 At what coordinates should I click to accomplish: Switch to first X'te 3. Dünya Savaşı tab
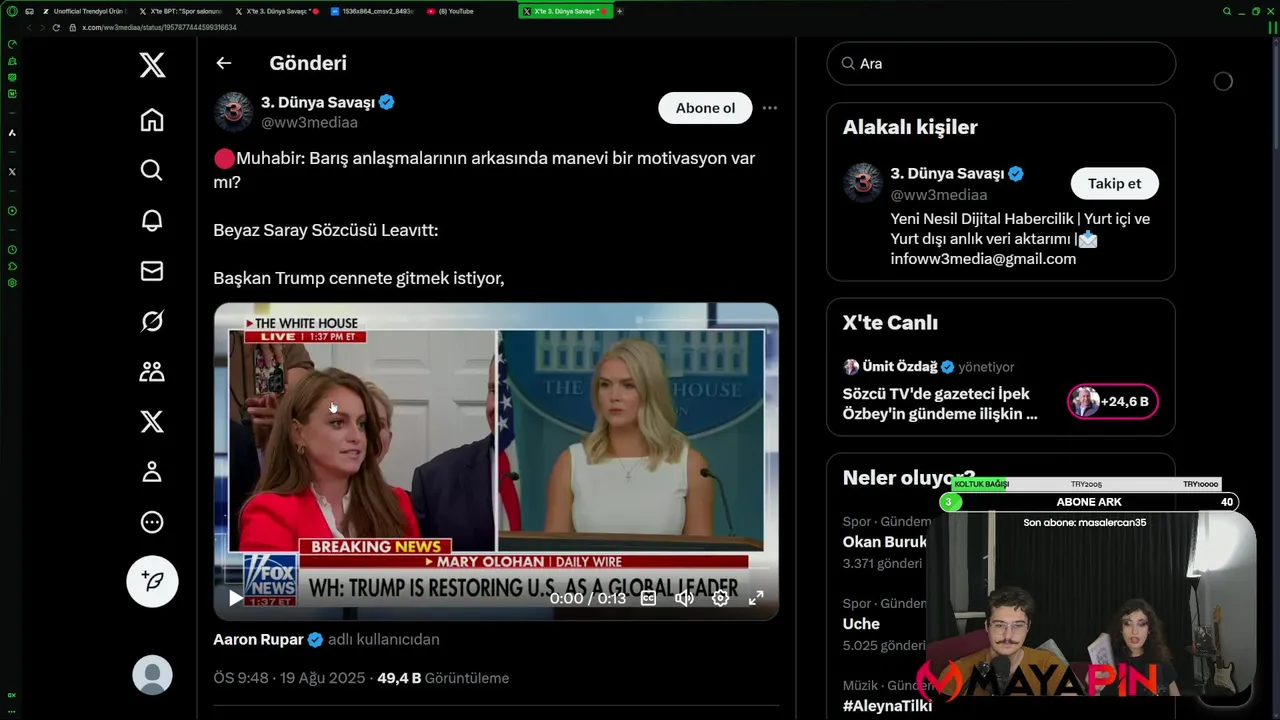(x=276, y=11)
